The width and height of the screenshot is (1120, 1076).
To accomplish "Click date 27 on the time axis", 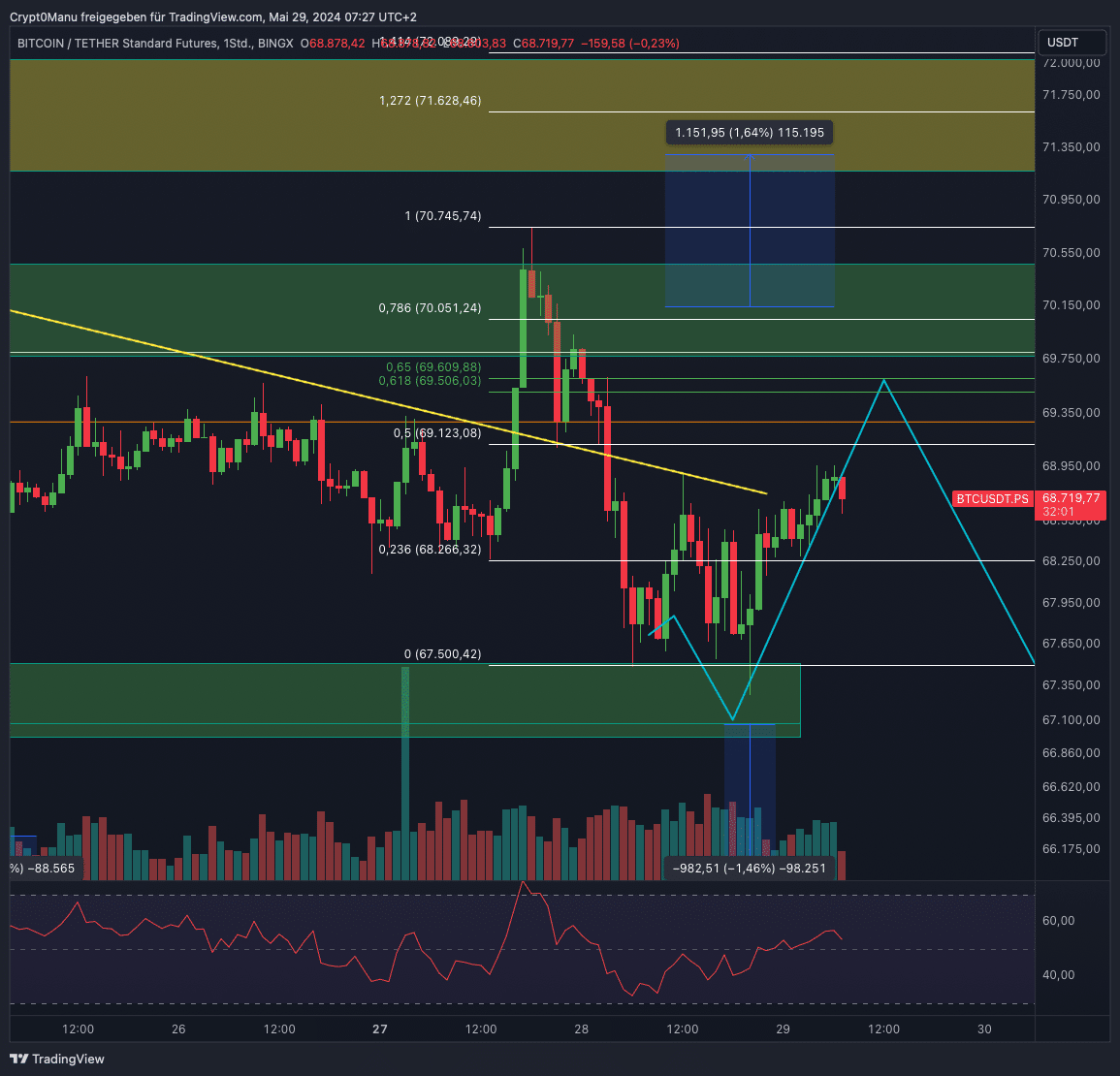I will click(380, 1029).
